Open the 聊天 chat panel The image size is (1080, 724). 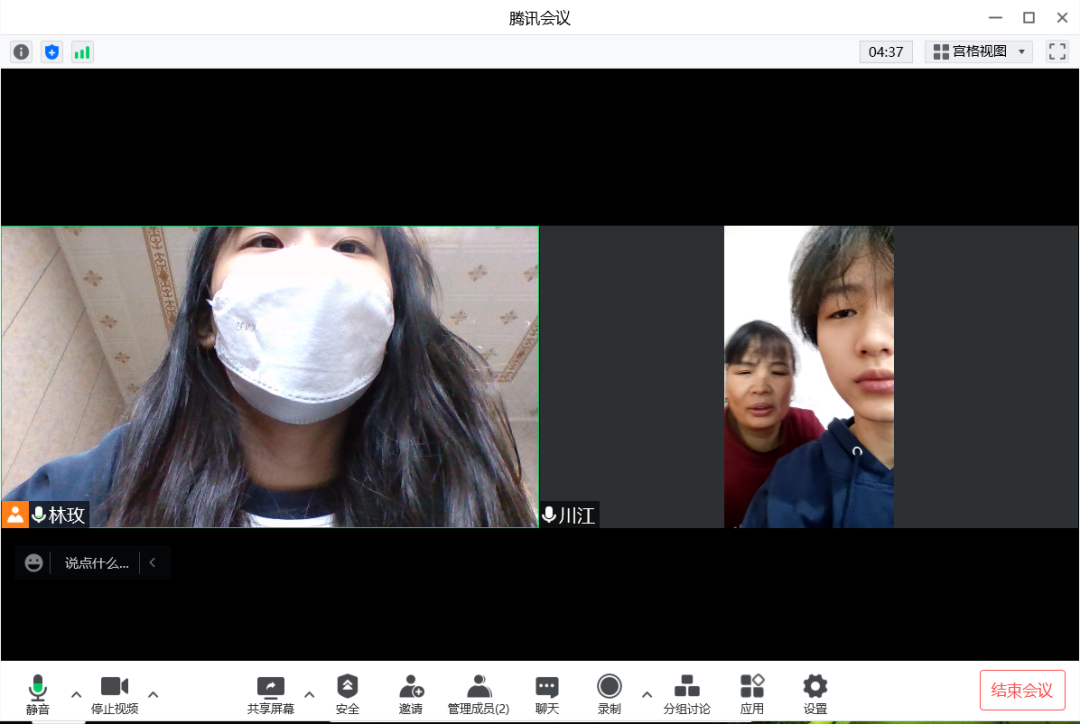pyautogui.click(x=547, y=694)
